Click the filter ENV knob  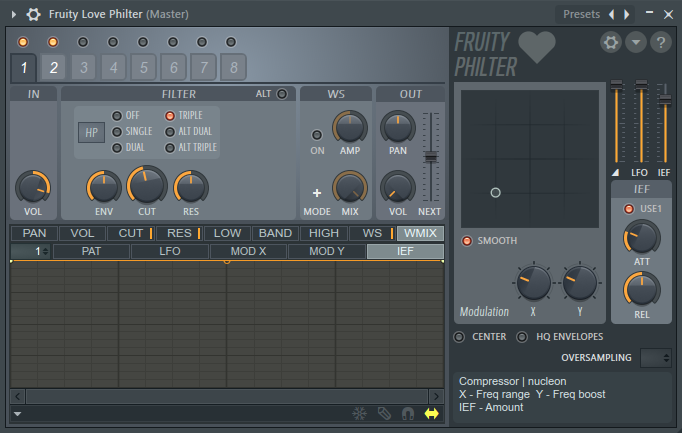point(104,187)
